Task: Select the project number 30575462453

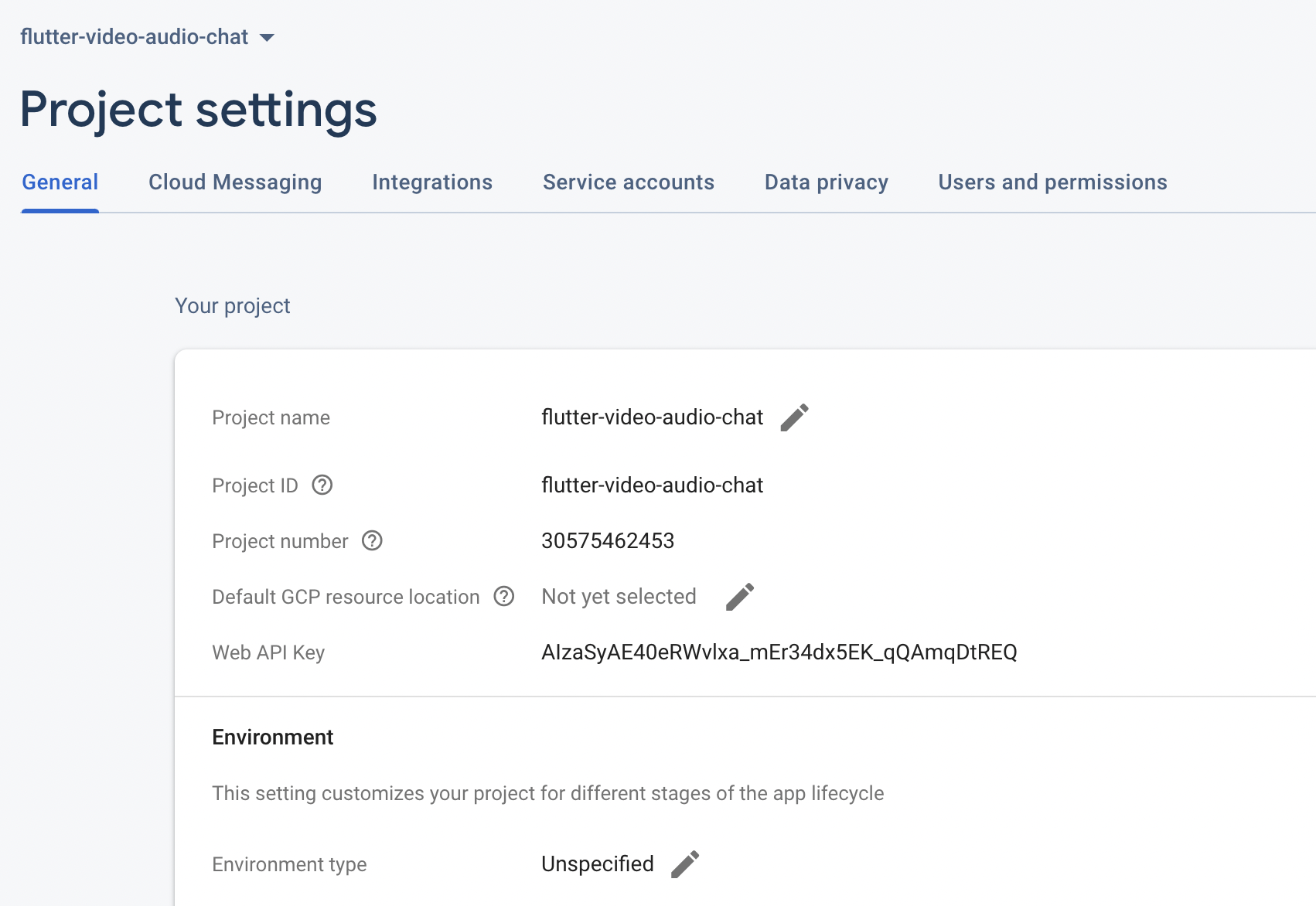Action: coord(608,541)
